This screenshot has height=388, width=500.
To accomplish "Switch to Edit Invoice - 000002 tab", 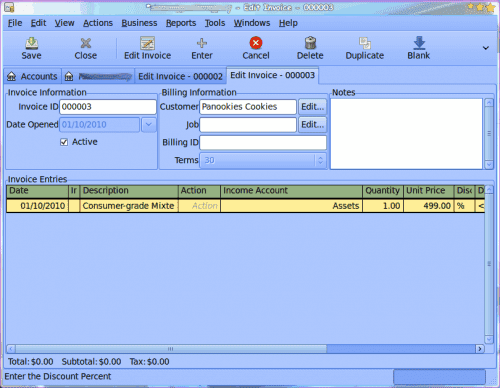I will (180, 76).
